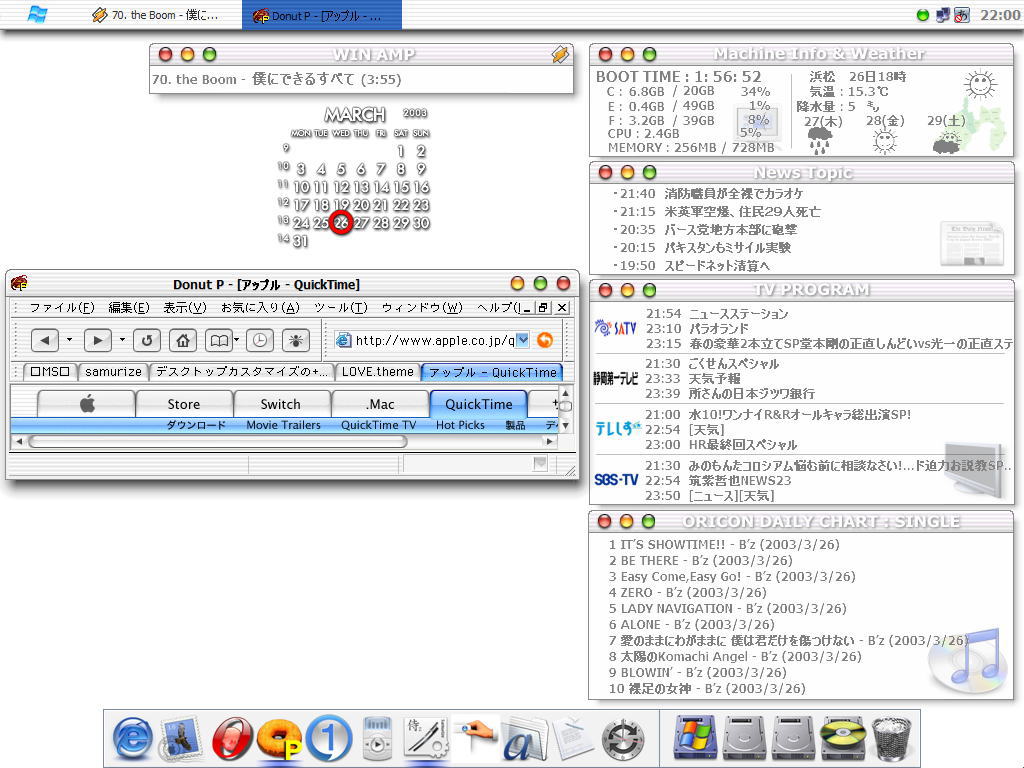The image size is (1024, 768).
Task: Click the vertical scrollbar down arrow in Donut P
Action: point(566,425)
